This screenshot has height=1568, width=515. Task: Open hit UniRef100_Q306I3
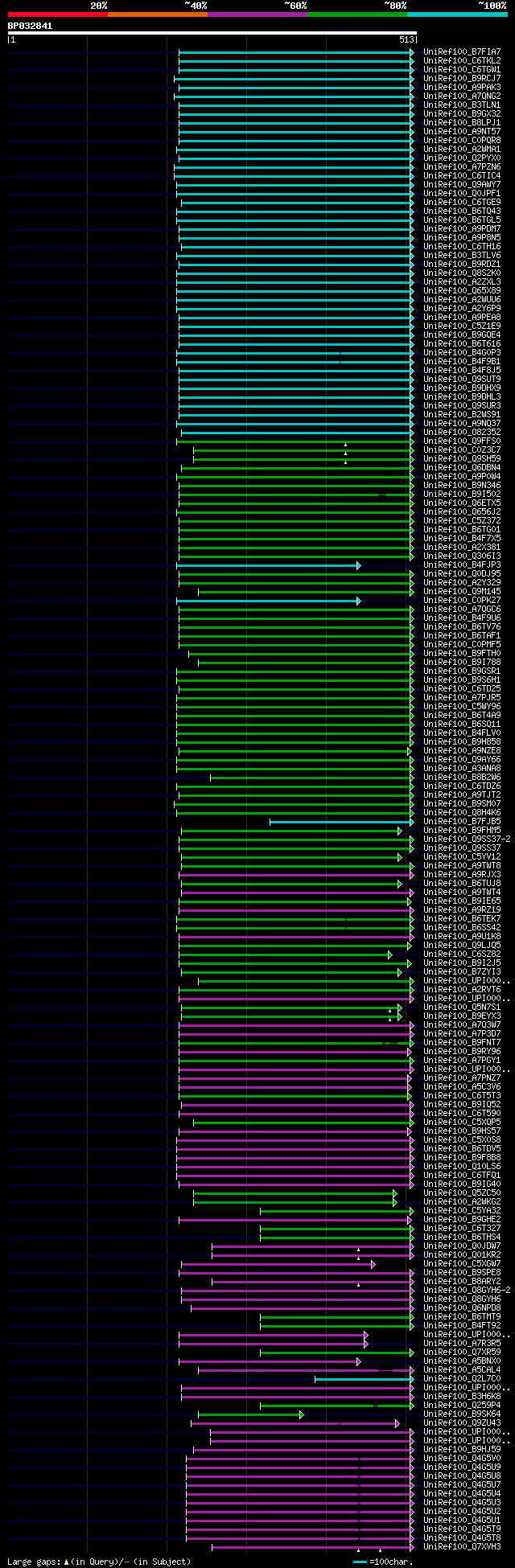click(x=462, y=556)
